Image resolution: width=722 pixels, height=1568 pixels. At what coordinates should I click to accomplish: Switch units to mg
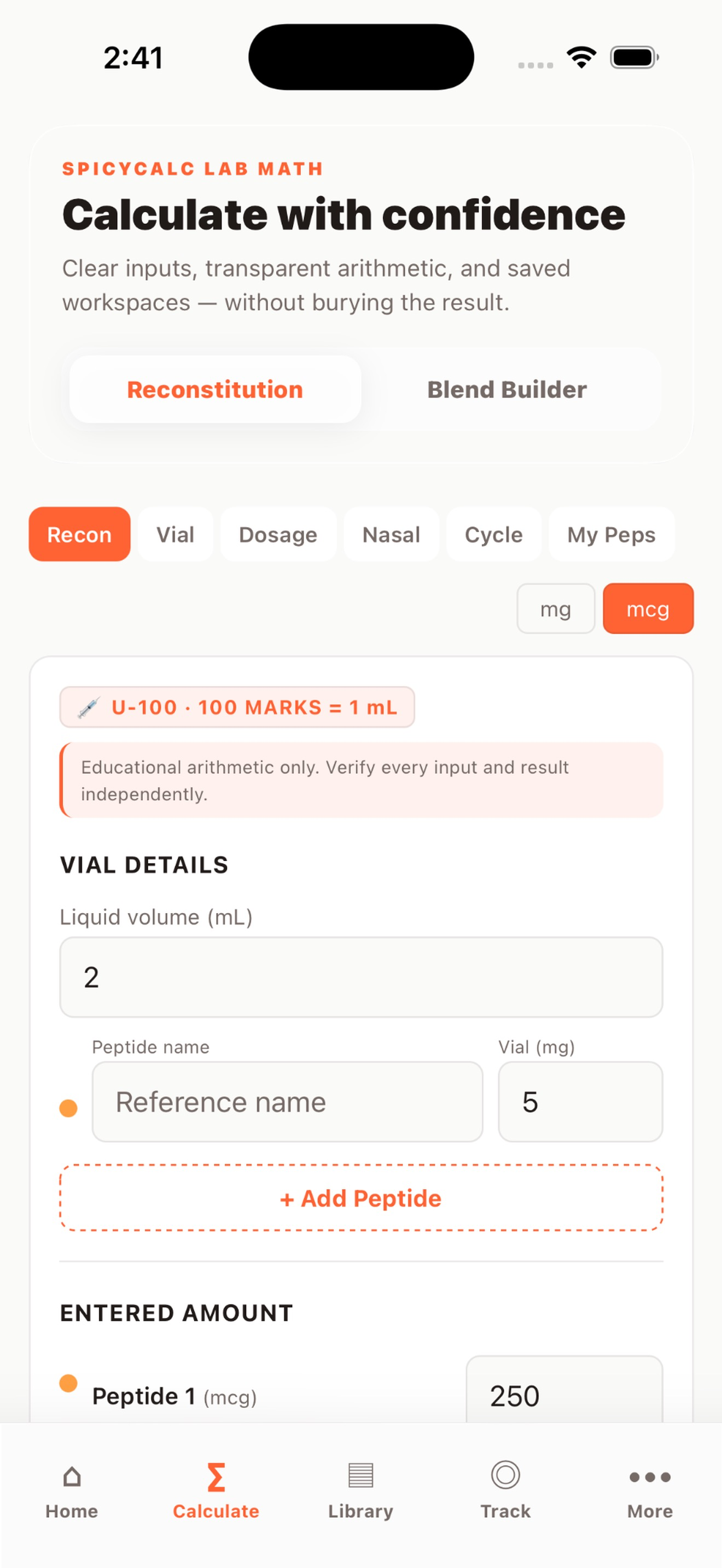pos(555,609)
